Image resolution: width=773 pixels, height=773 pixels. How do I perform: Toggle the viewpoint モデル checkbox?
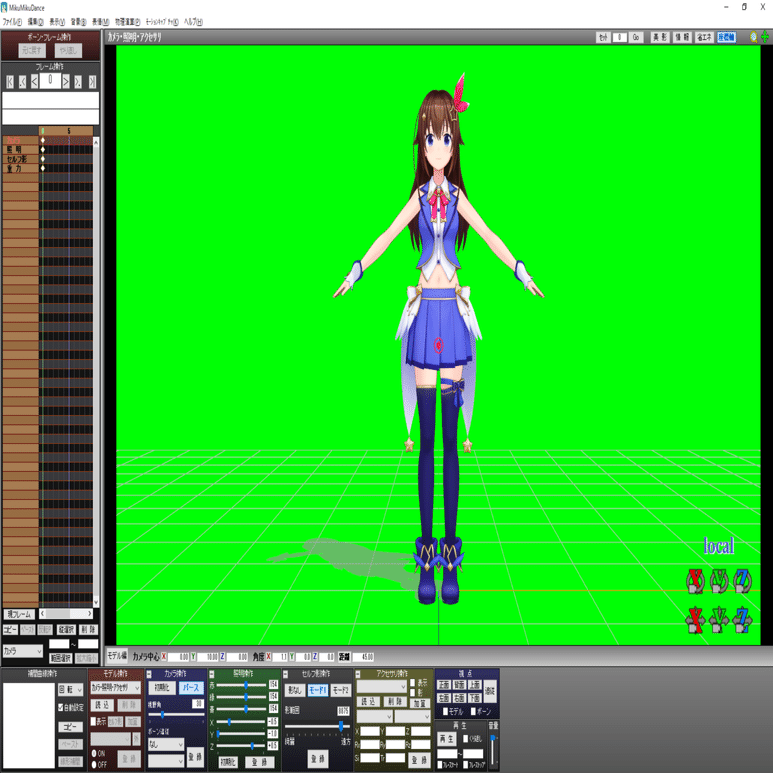click(x=446, y=711)
